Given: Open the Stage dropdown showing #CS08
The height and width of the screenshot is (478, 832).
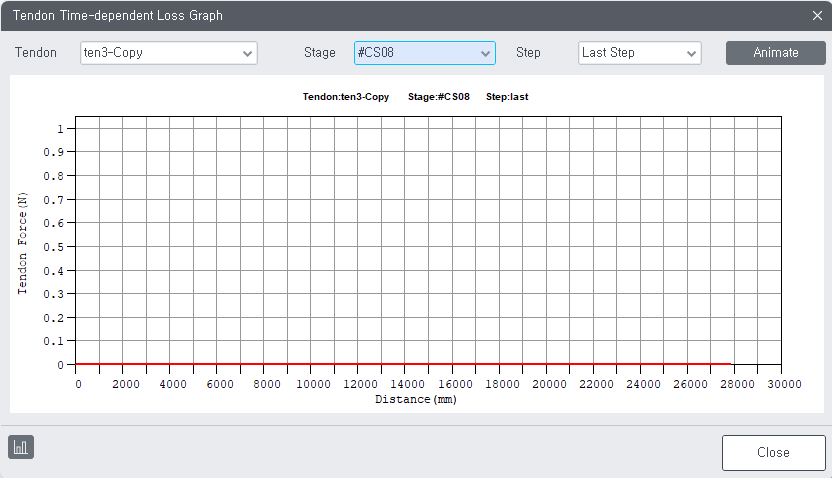Looking at the screenshot, I should tap(424, 53).
